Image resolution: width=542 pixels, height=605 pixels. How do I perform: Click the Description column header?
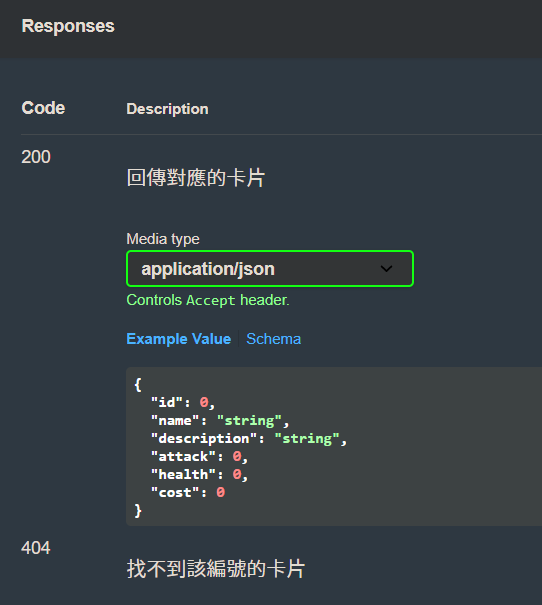pos(167,109)
